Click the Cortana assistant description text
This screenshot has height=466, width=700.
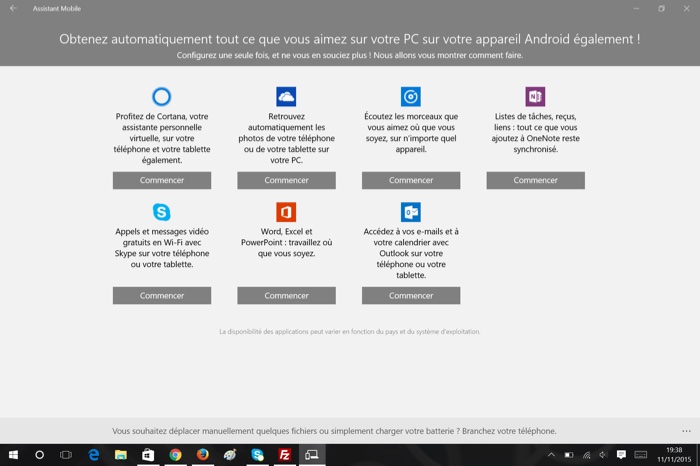[162, 138]
